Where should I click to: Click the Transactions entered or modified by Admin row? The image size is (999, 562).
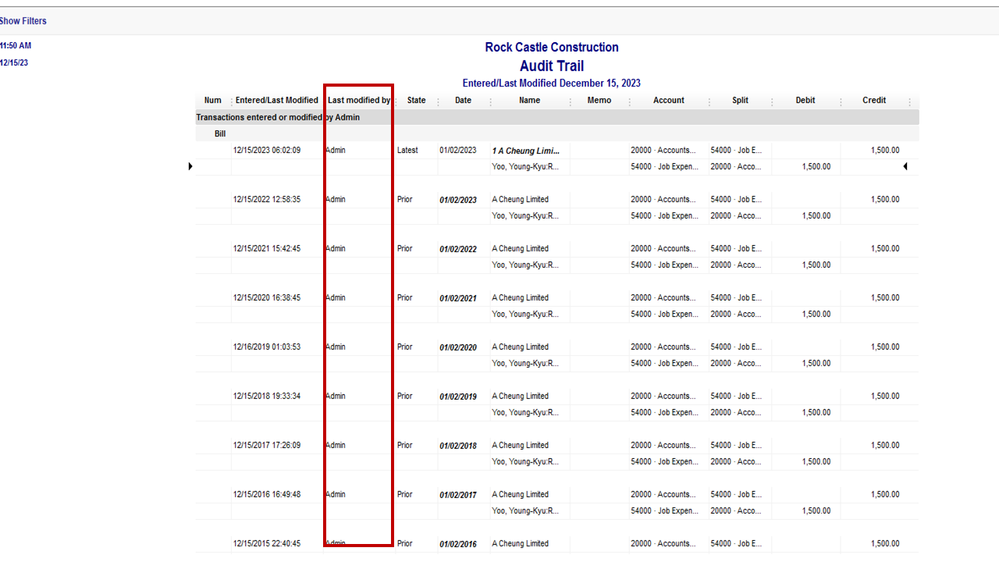(x=557, y=117)
